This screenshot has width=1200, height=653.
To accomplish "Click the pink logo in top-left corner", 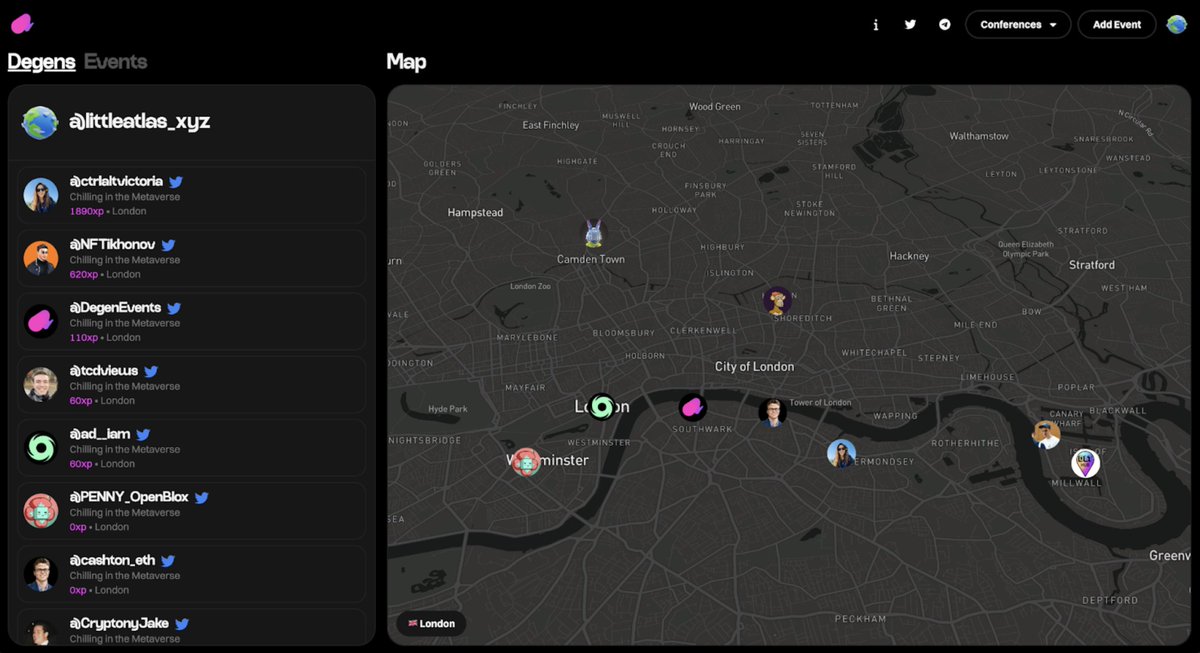I will (x=22, y=24).
